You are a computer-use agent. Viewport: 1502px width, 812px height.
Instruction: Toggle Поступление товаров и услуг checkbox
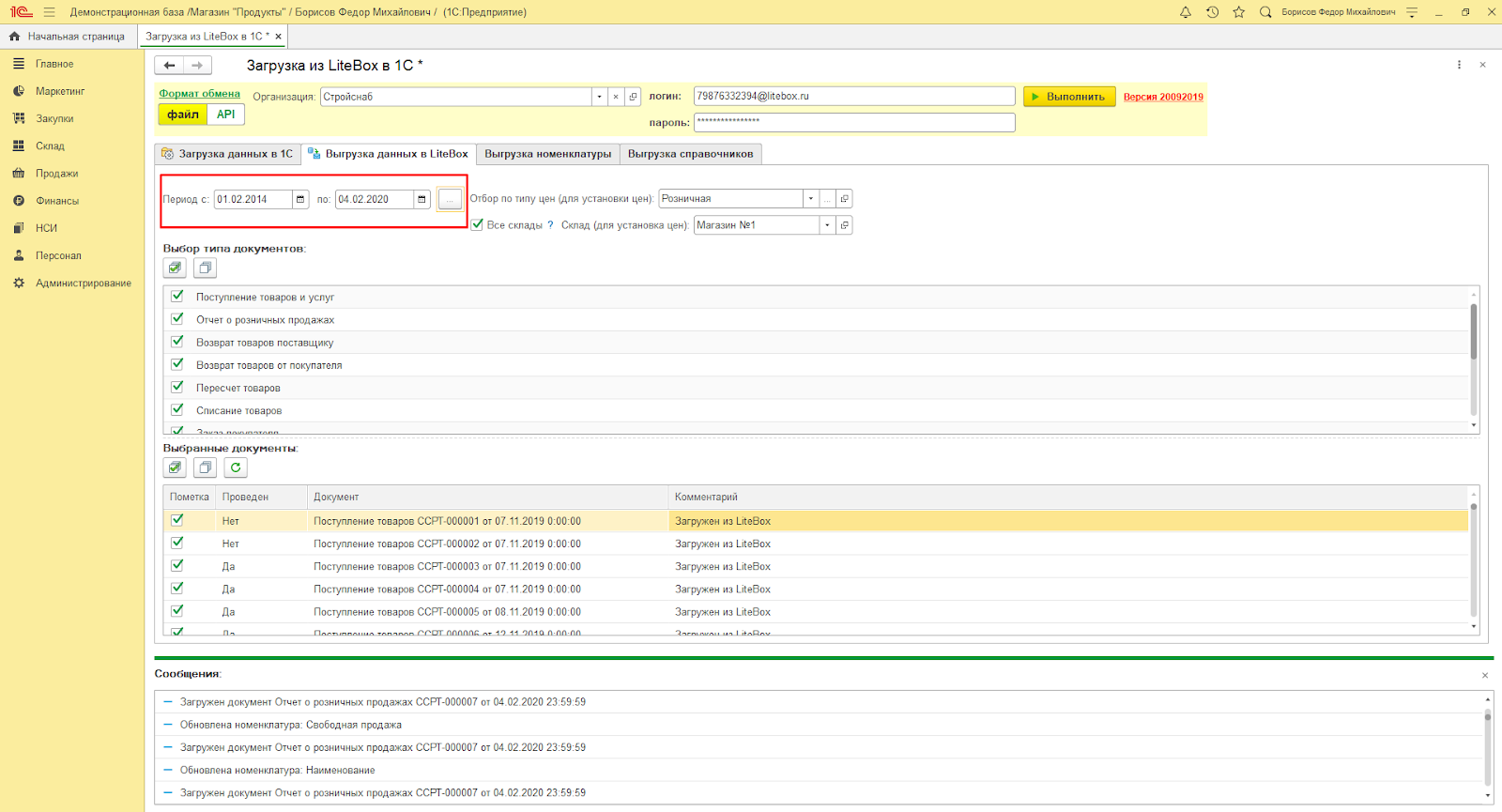click(x=177, y=296)
